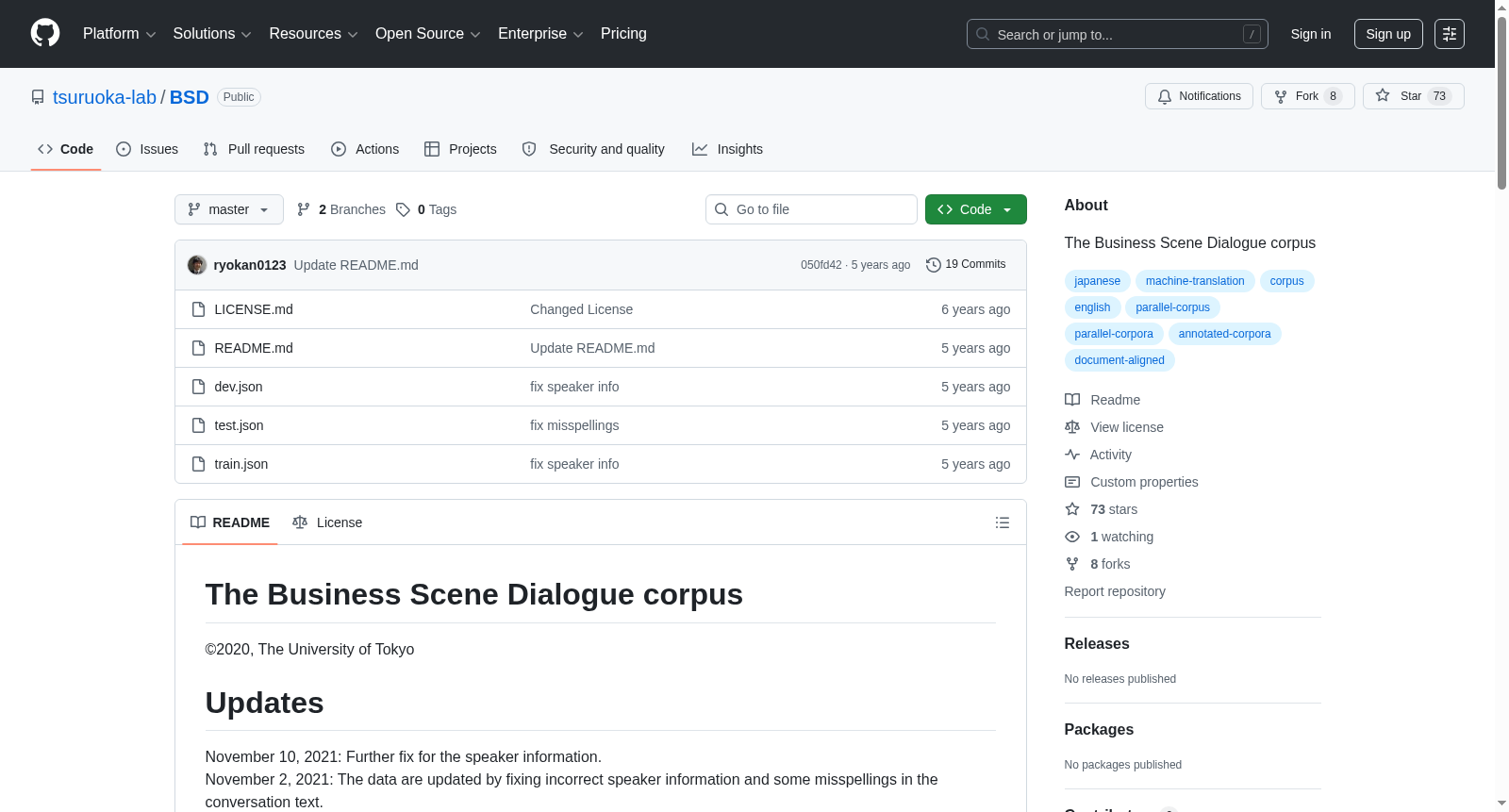Open the BSD repository name link
Viewport: 1509px width, 812px height.
click(x=190, y=97)
